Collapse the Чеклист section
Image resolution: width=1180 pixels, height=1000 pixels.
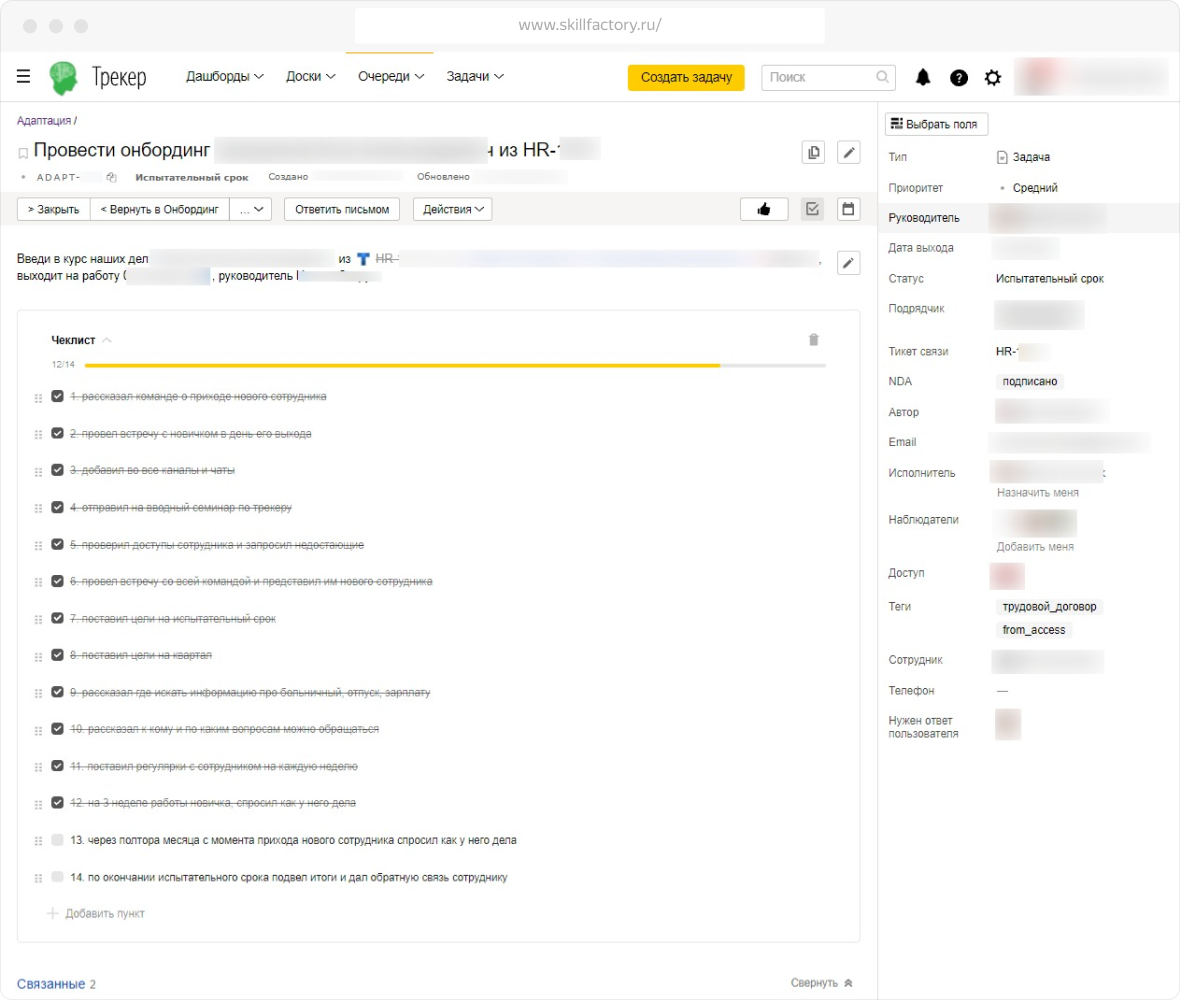(x=81, y=340)
